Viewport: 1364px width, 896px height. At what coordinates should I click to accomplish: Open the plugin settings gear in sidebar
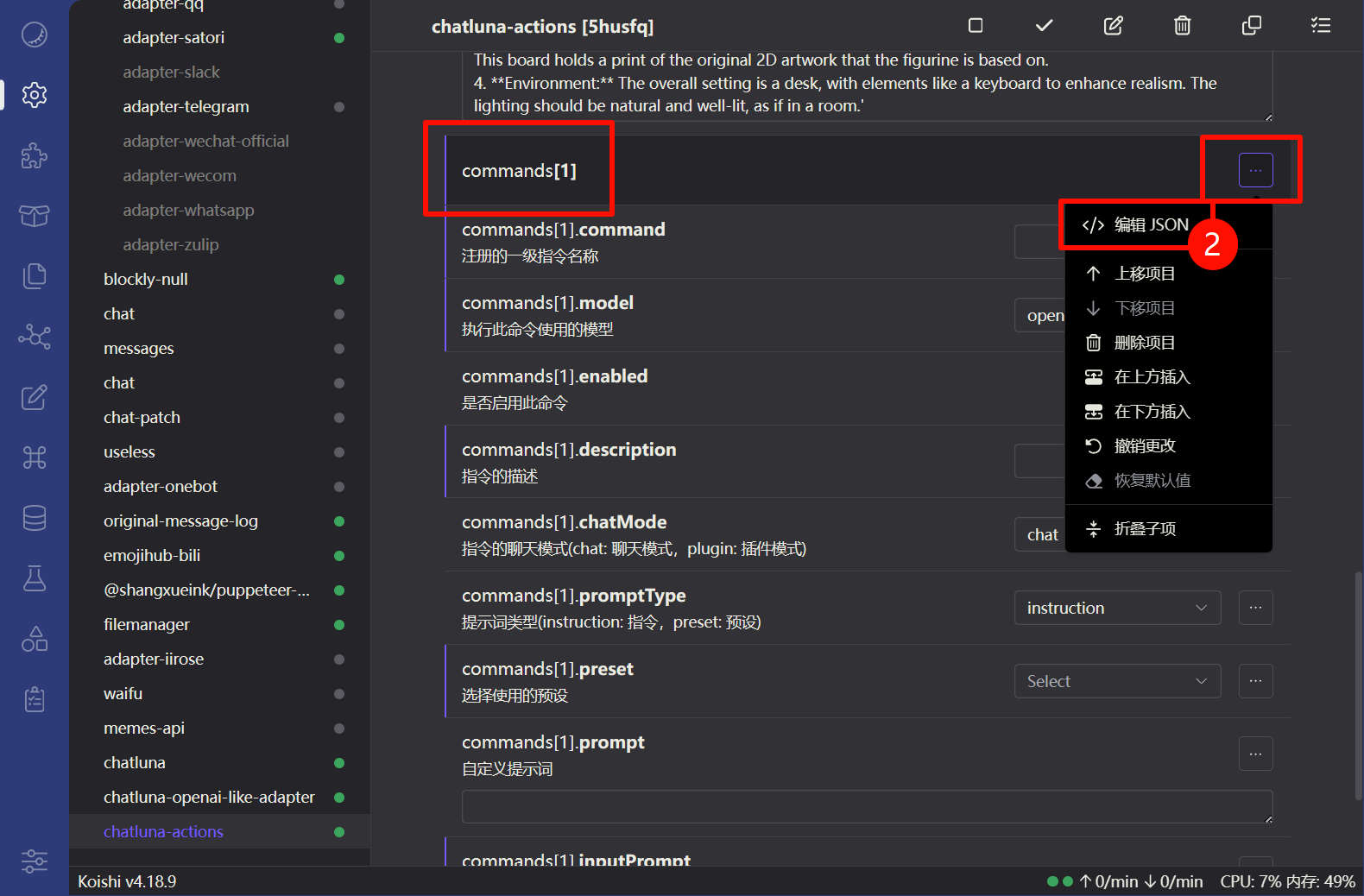(35, 95)
